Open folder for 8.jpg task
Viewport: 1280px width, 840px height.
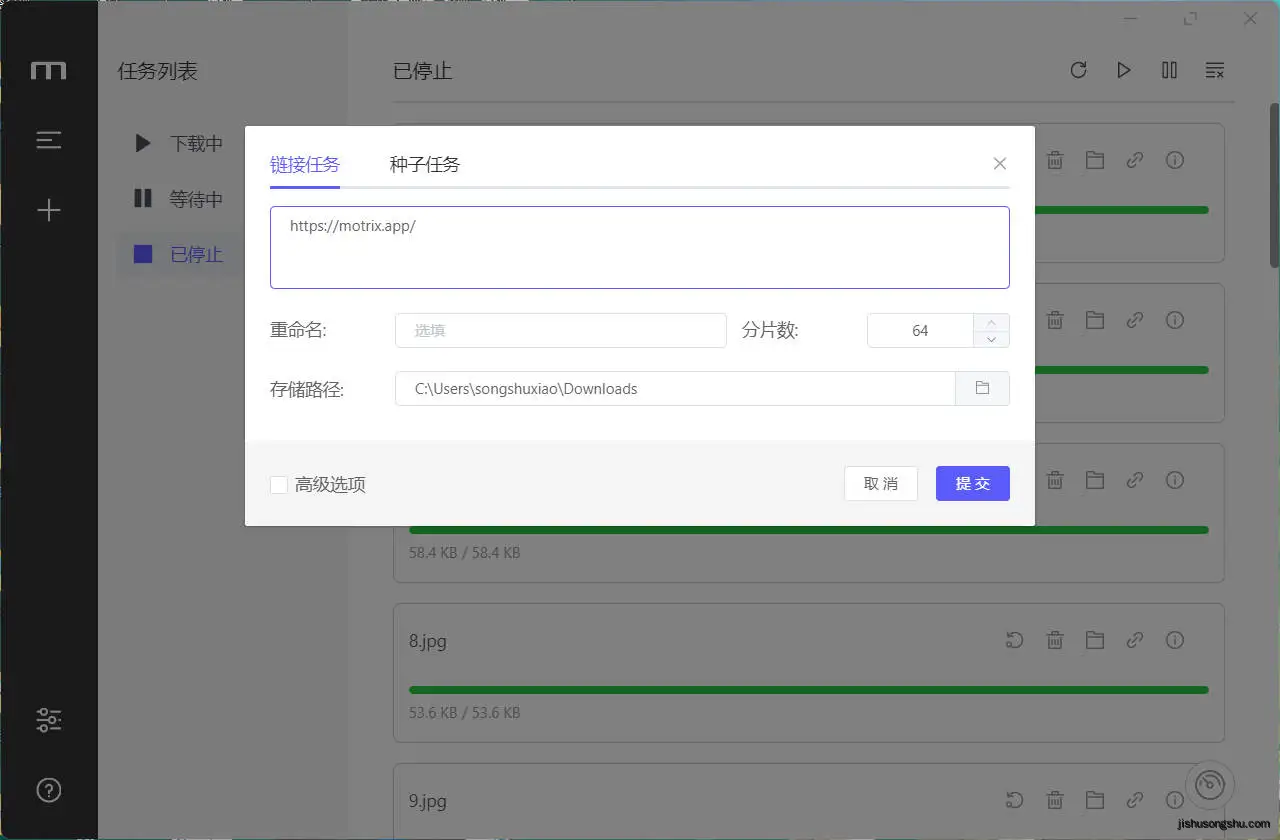1095,640
